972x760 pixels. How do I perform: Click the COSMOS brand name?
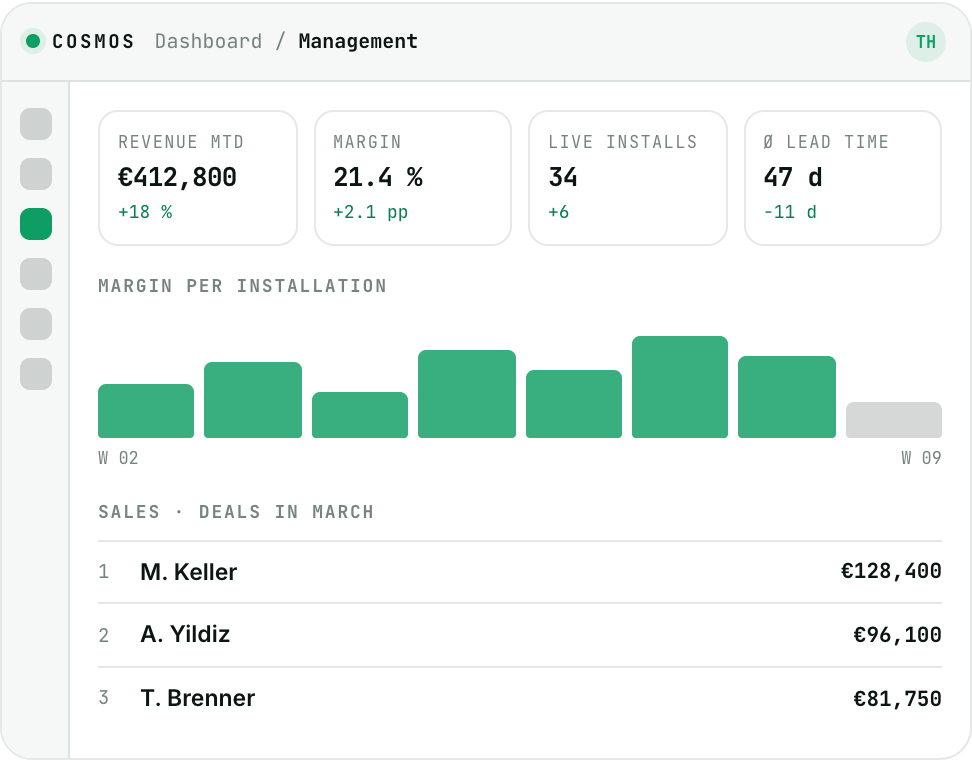[93, 42]
